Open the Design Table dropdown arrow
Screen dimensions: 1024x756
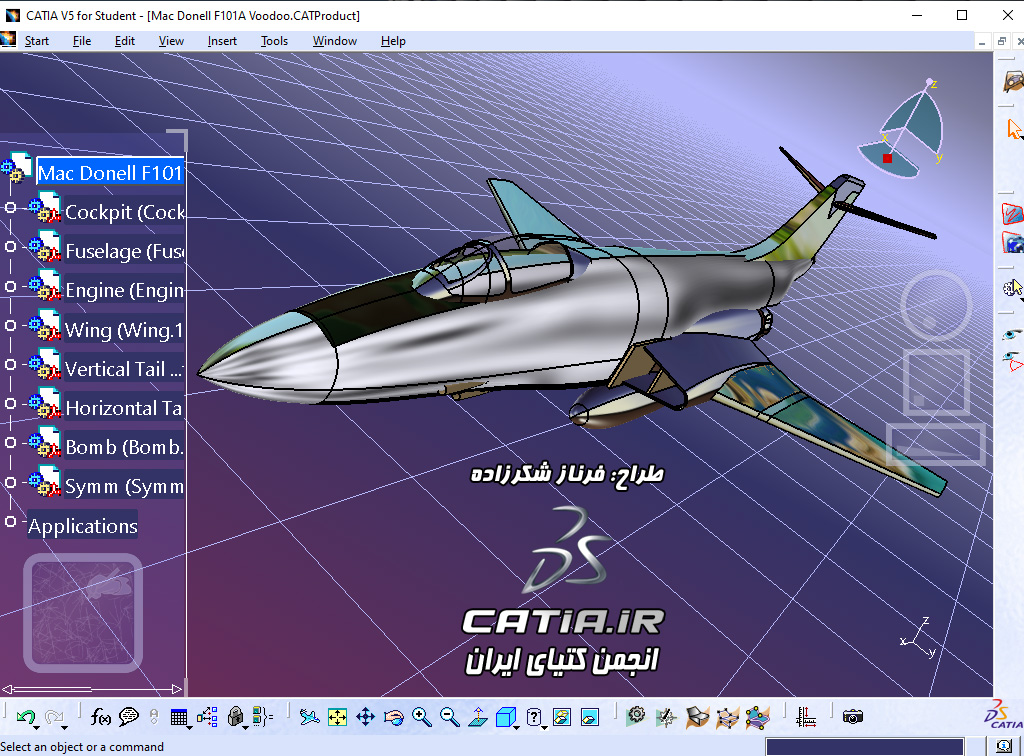click(189, 727)
